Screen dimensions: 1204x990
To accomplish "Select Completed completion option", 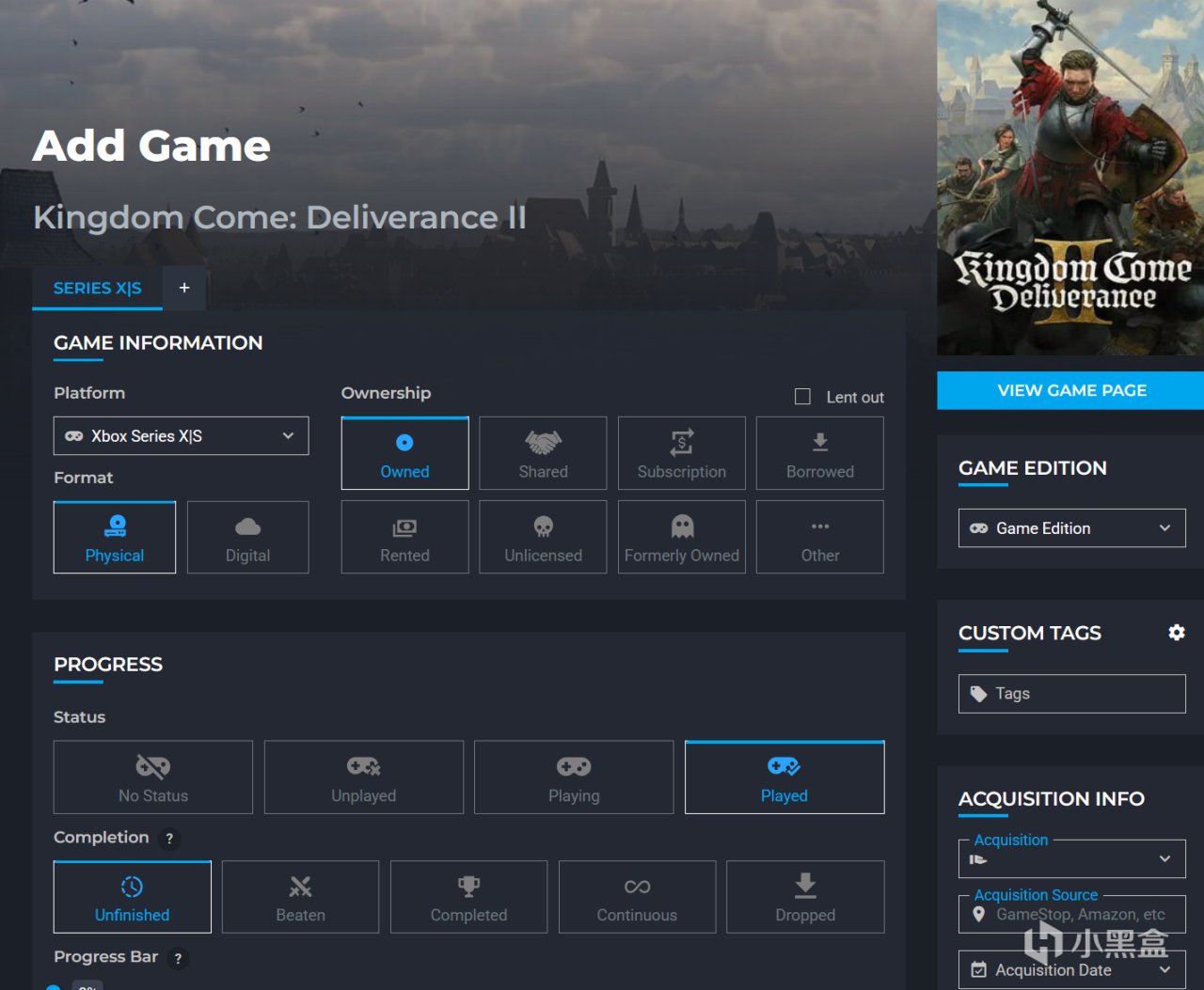I will [x=468, y=897].
